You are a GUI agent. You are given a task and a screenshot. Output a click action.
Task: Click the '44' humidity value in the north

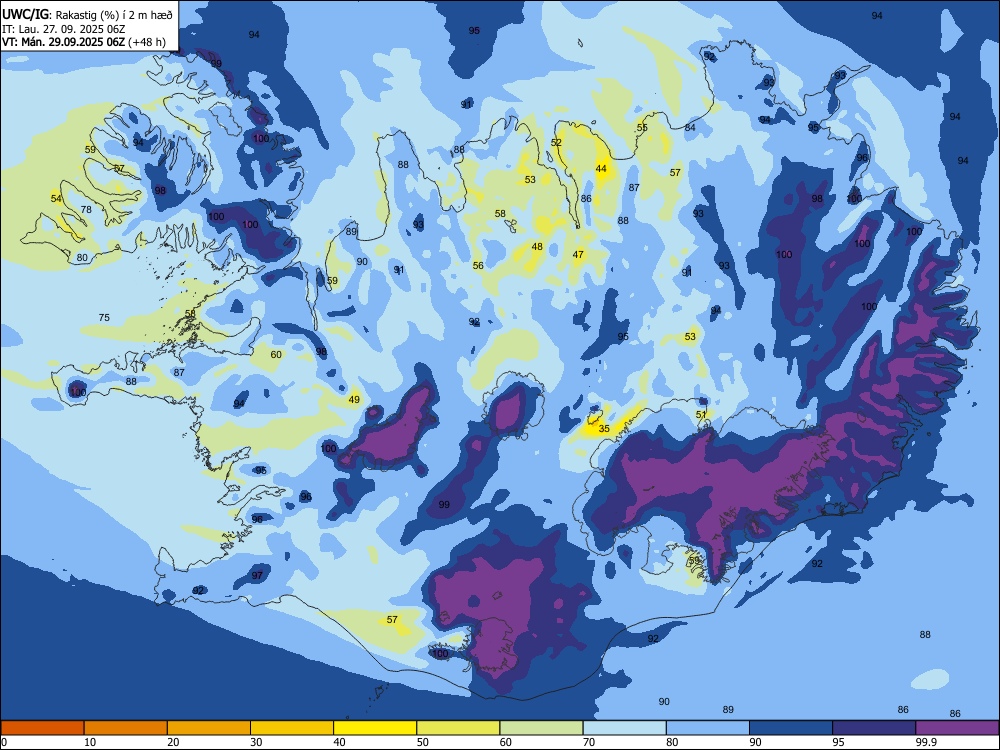tap(601, 168)
